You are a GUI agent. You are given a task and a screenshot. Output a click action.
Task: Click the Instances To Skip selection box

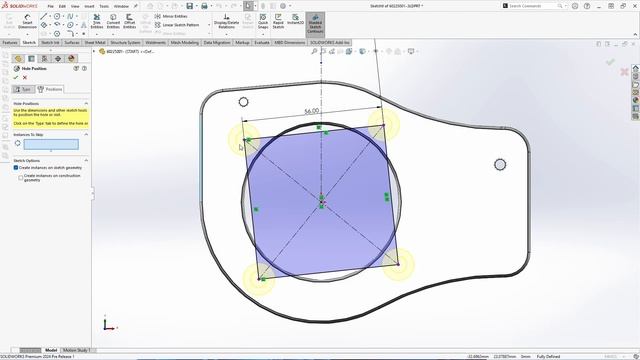51,144
